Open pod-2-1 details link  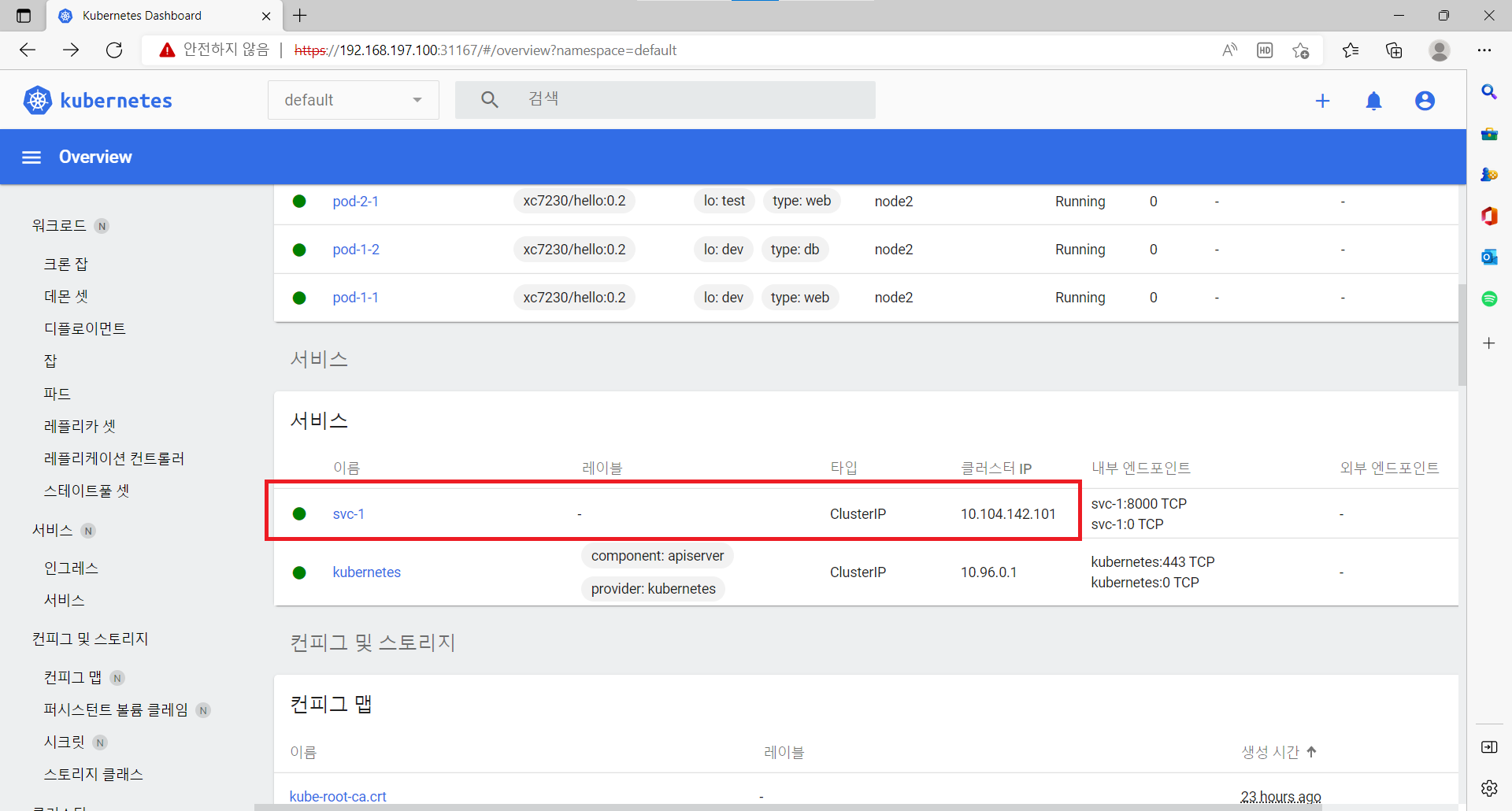(355, 202)
